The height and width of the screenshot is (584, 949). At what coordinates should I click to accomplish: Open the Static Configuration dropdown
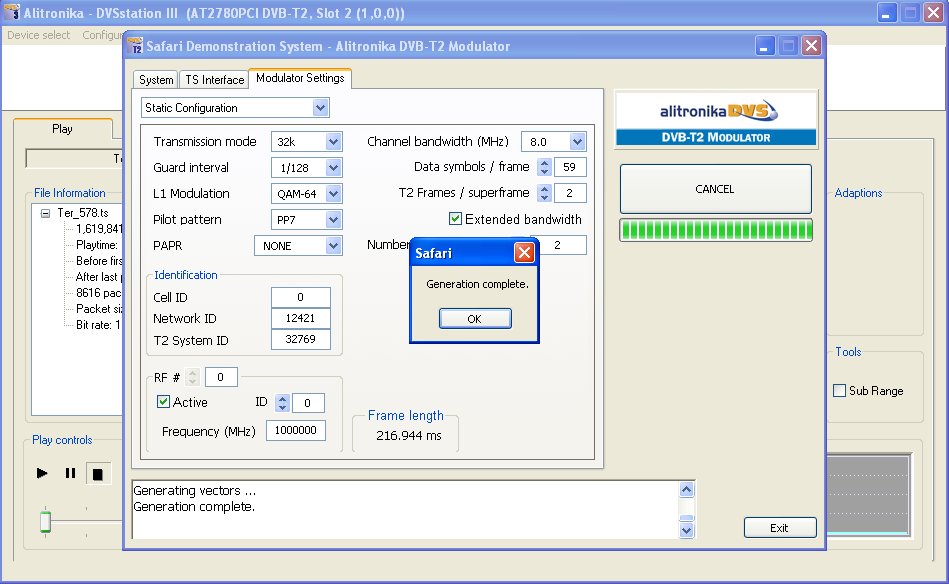(x=320, y=108)
